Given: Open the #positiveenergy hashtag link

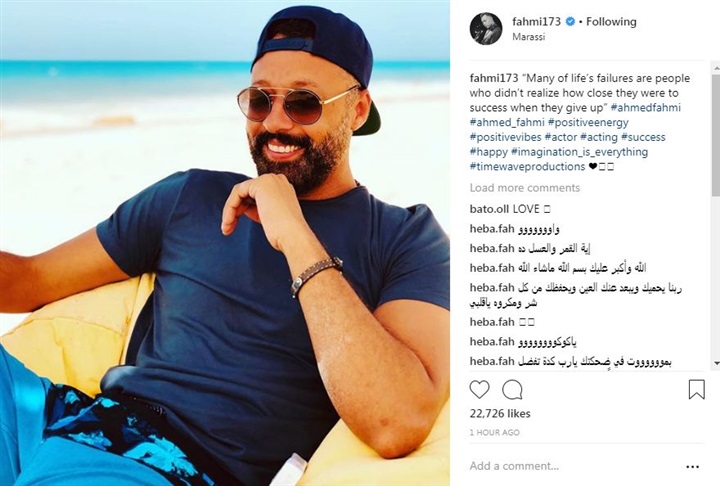Looking at the screenshot, I should 588,122.
